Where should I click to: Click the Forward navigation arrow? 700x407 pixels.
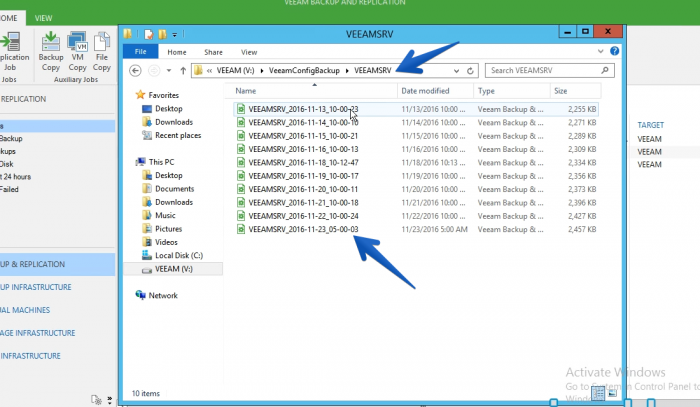coord(154,71)
